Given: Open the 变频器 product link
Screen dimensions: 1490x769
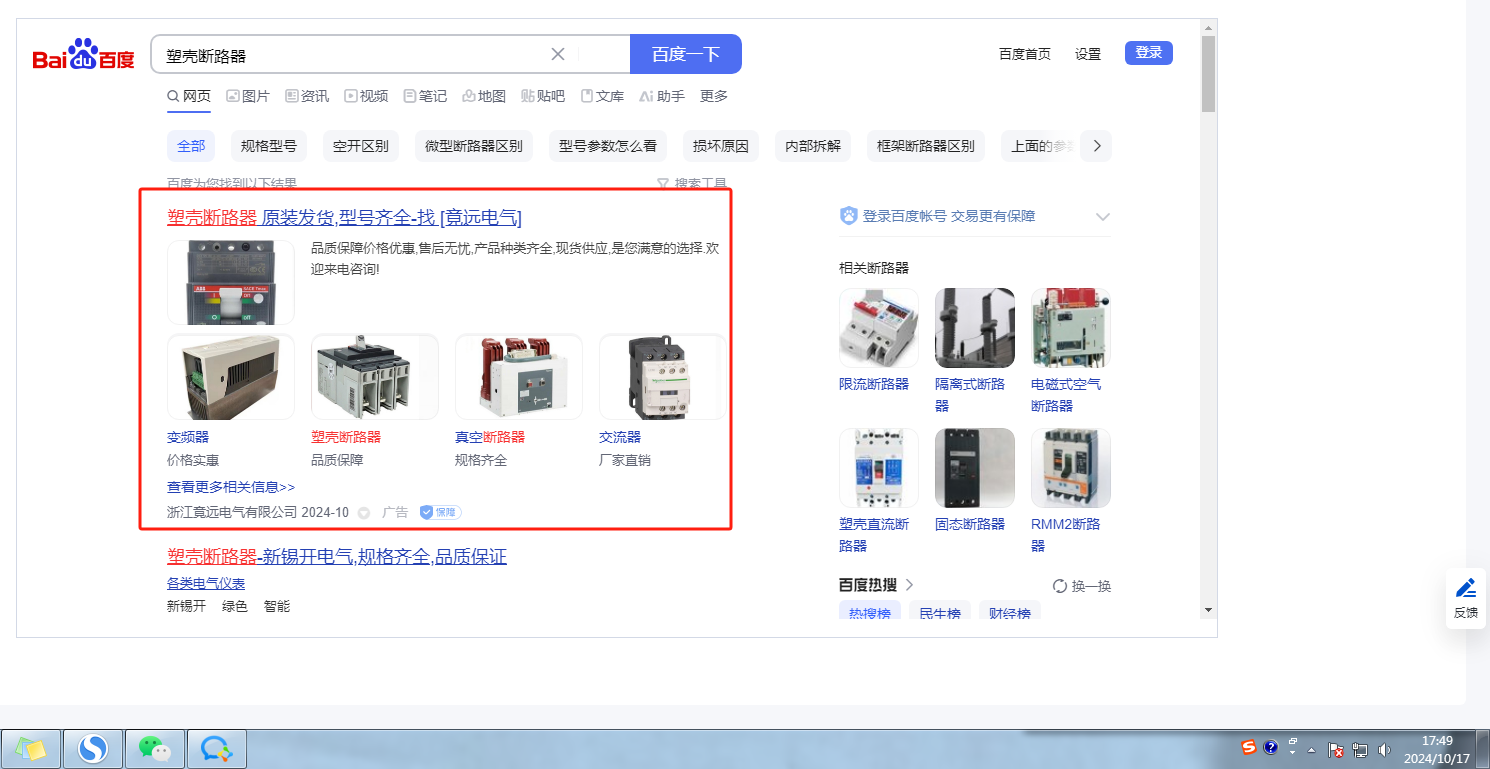Looking at the screenshot, I should tap(188, 437).
